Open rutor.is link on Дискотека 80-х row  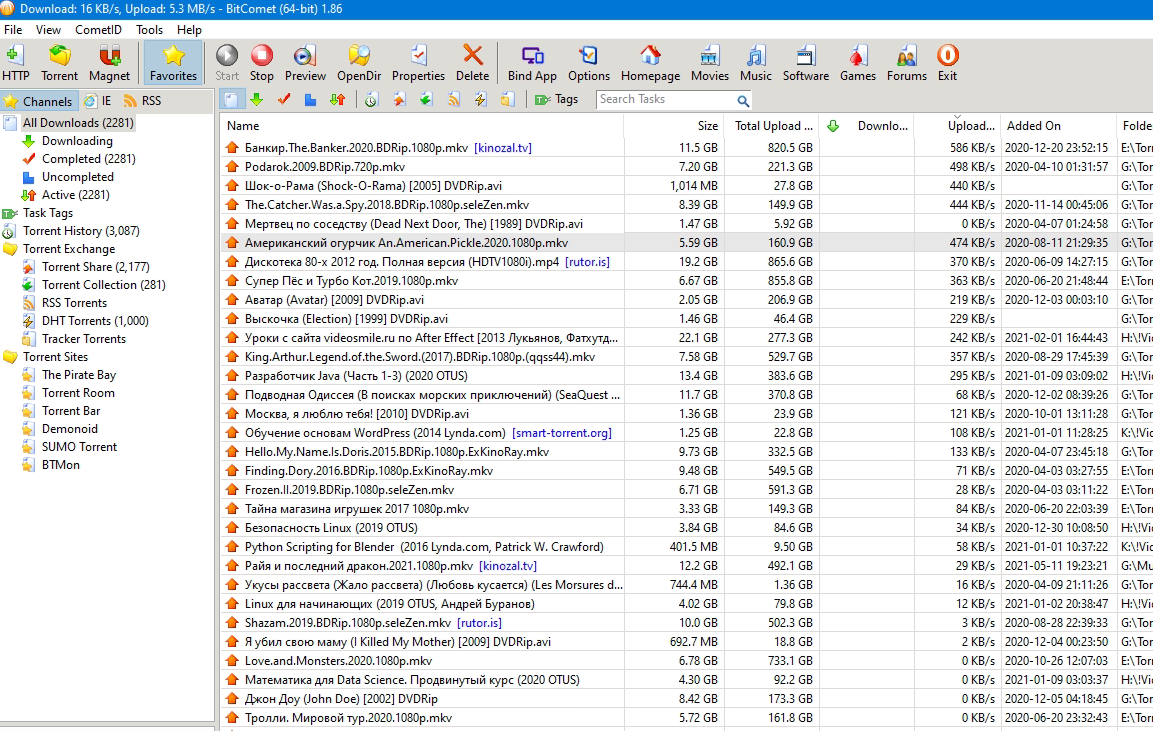click(588, 262)
